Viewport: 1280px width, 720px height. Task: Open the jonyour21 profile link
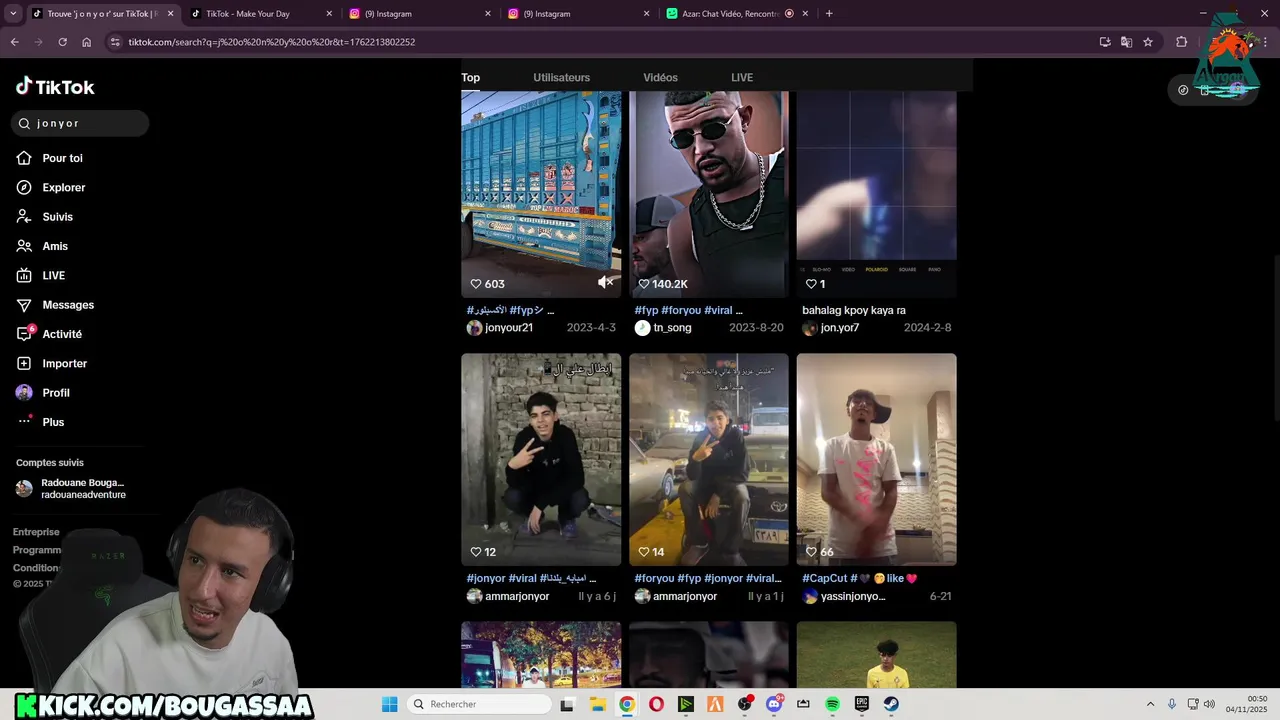pos(509,328)
